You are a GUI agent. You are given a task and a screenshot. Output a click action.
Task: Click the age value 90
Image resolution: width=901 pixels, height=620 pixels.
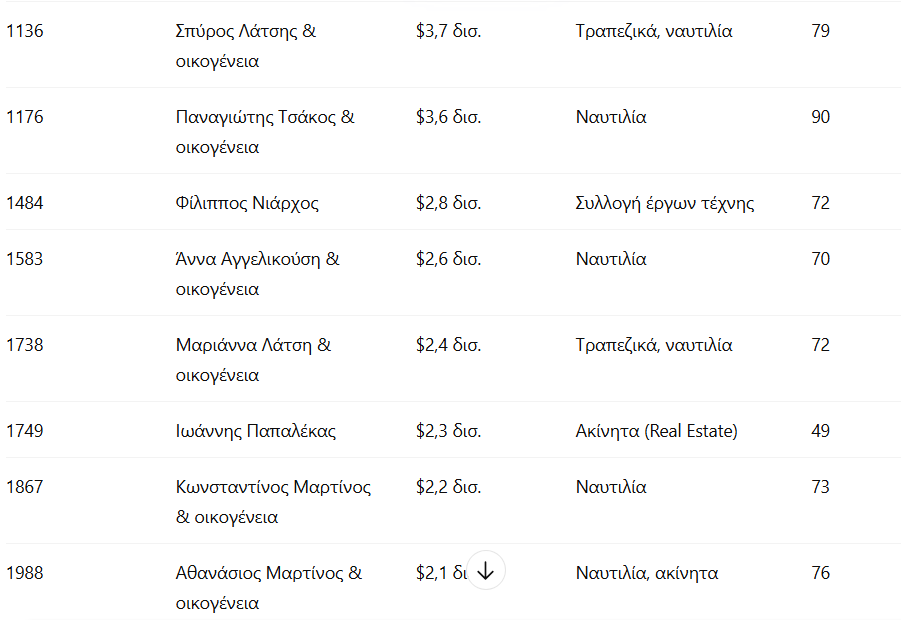(820, 117)
